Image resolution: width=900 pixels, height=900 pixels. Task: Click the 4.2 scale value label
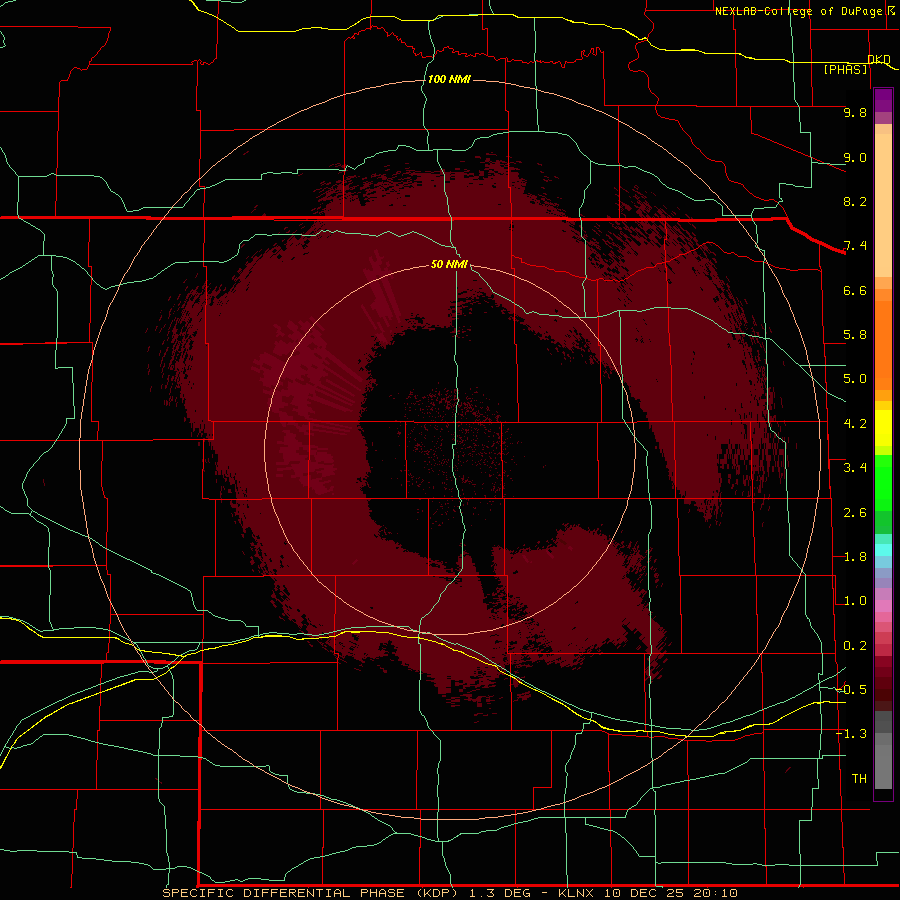[x=855, y=424]
